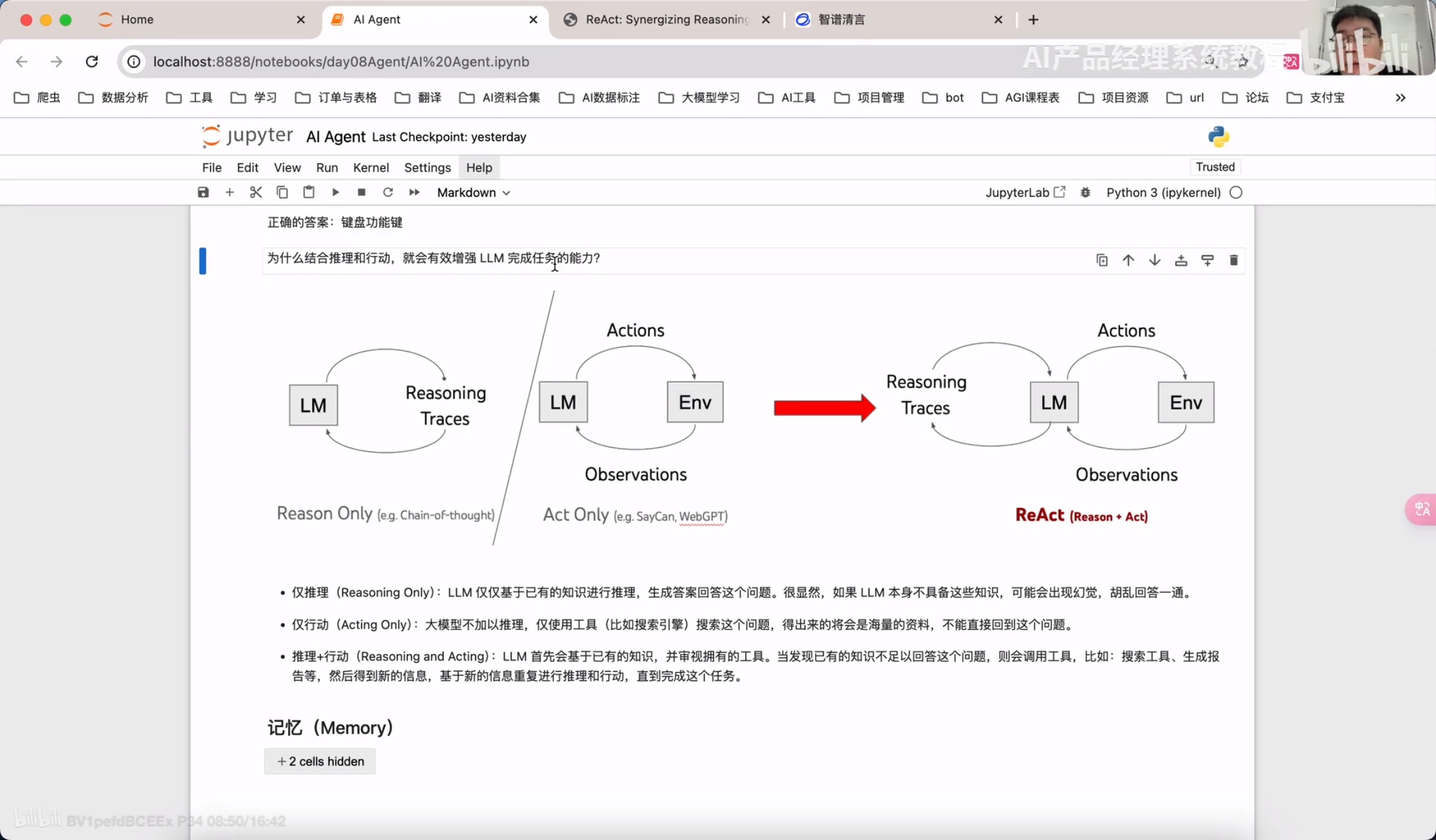The height and width of the screenshot is (840, 1436).
Task: Enable the debugger bug icon
Action: click(1085, 192)
